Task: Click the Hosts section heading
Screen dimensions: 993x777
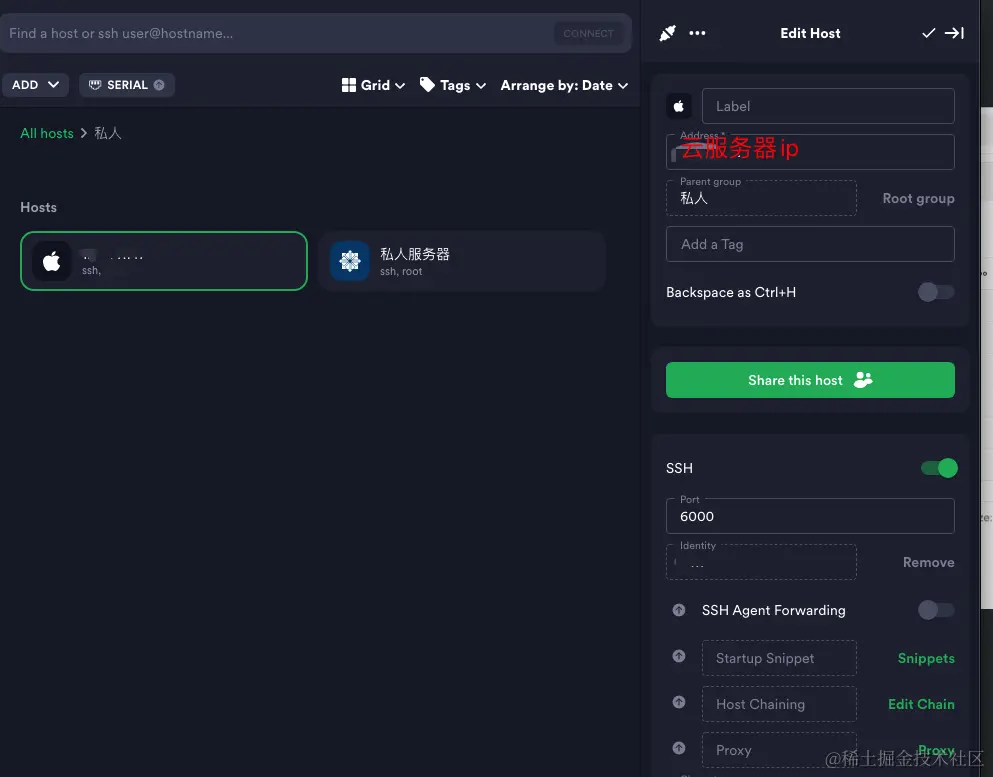Action: click(39, 207)
